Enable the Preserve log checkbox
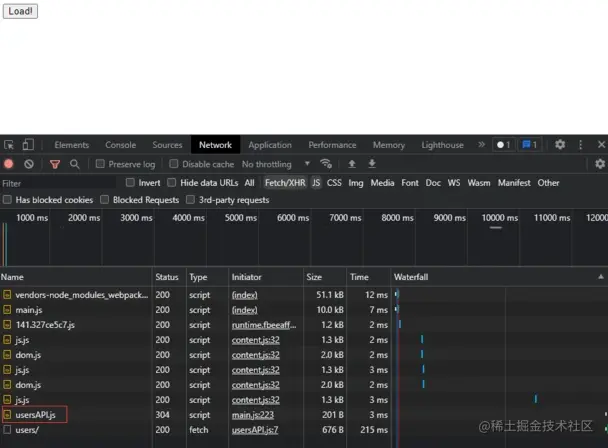This screenshot has height=448, width=608. coord(100,164)
